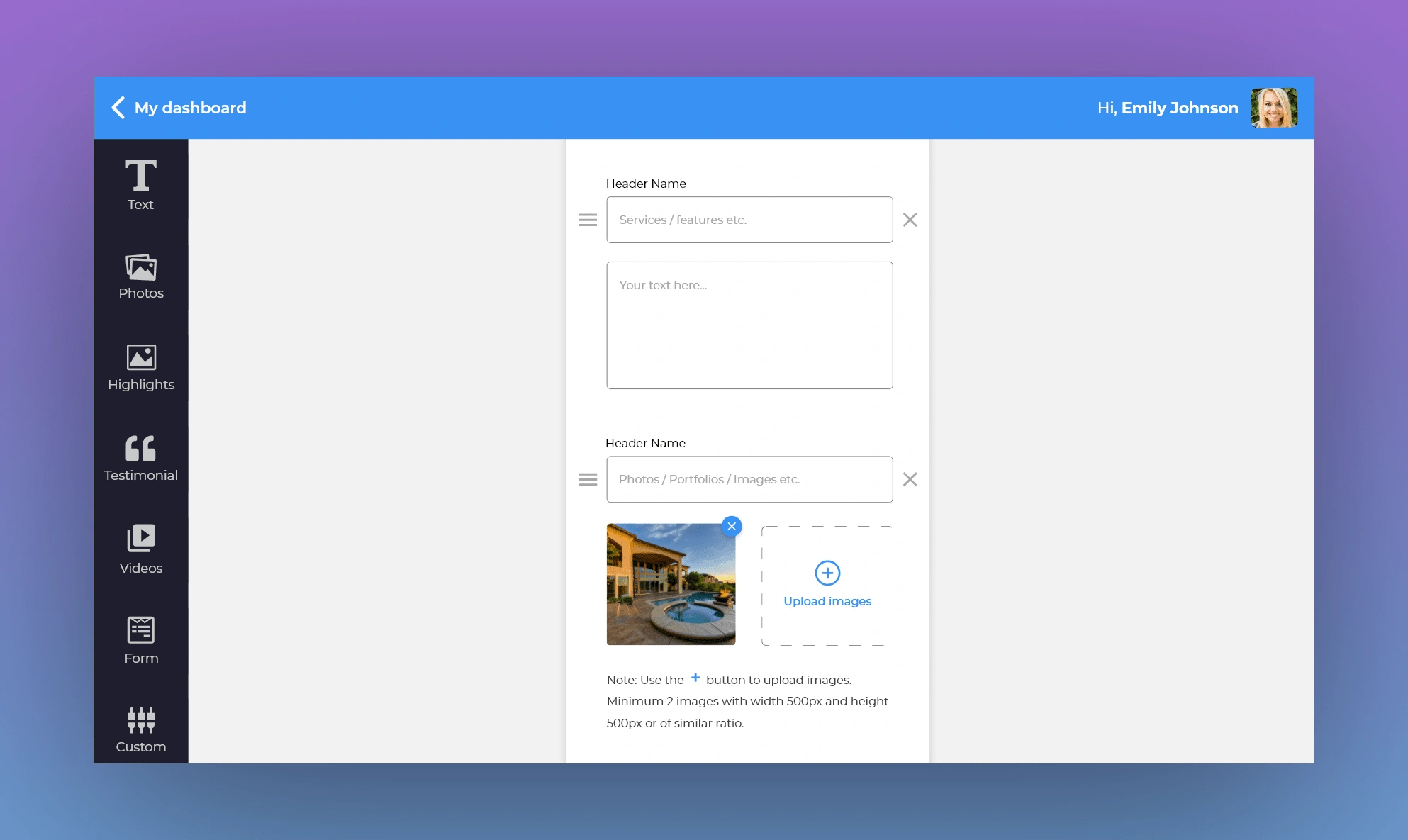
Task: Open the Photos block in sidebar
Action: coord(141,276)
